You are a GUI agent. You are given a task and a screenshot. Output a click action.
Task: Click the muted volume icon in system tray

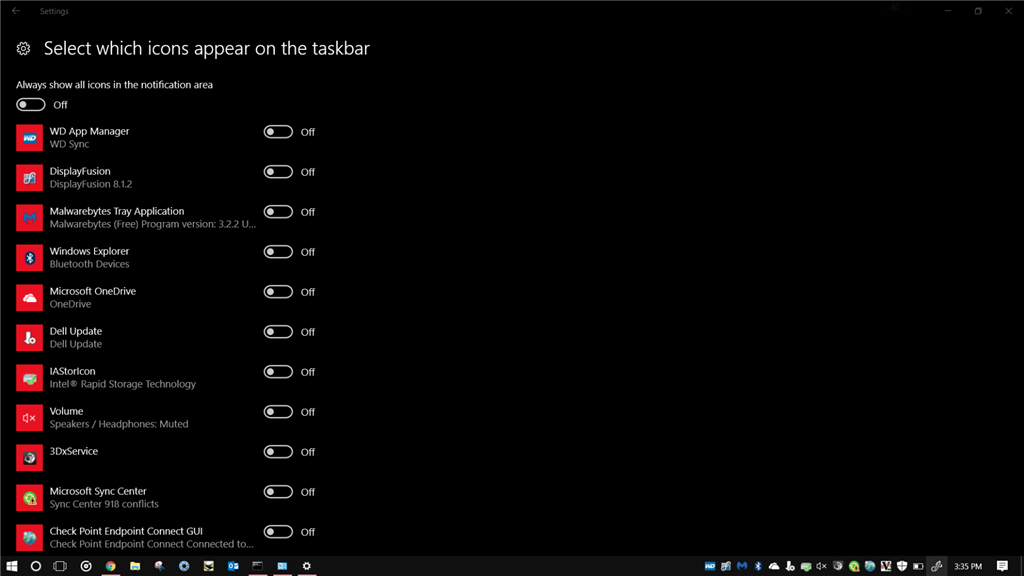point(822,566)
